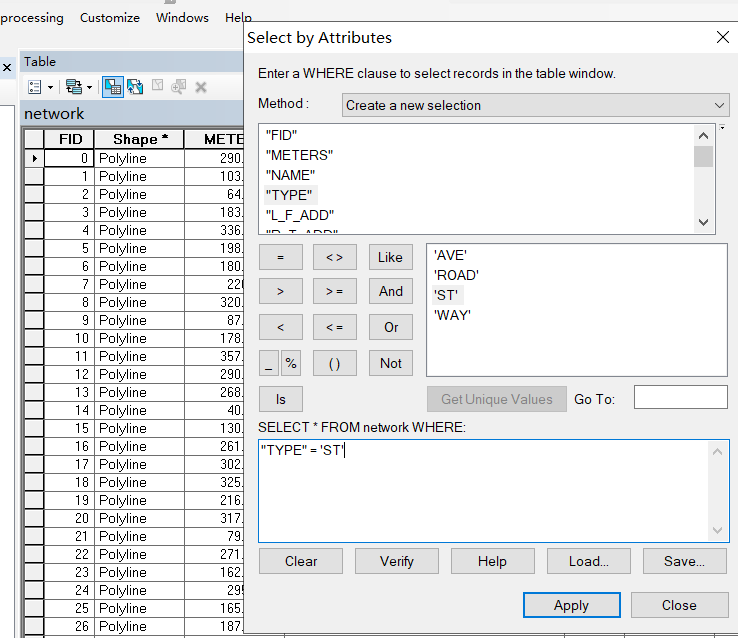Click the field list scrollbar thumb
The image size is (738, 638).
(703, 157)
